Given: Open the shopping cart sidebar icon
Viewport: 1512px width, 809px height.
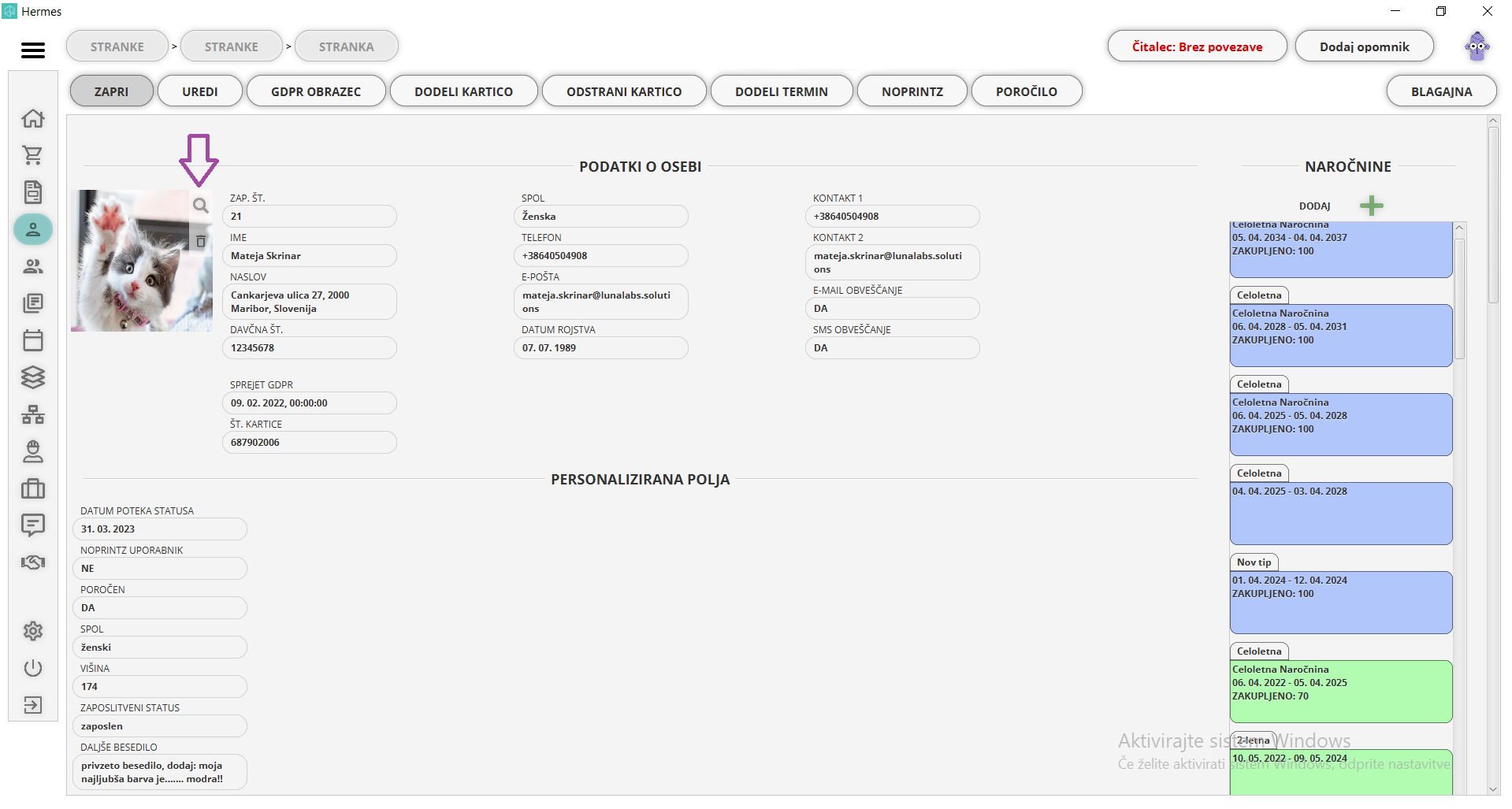Looking at the screenshot, I should 33,155.
